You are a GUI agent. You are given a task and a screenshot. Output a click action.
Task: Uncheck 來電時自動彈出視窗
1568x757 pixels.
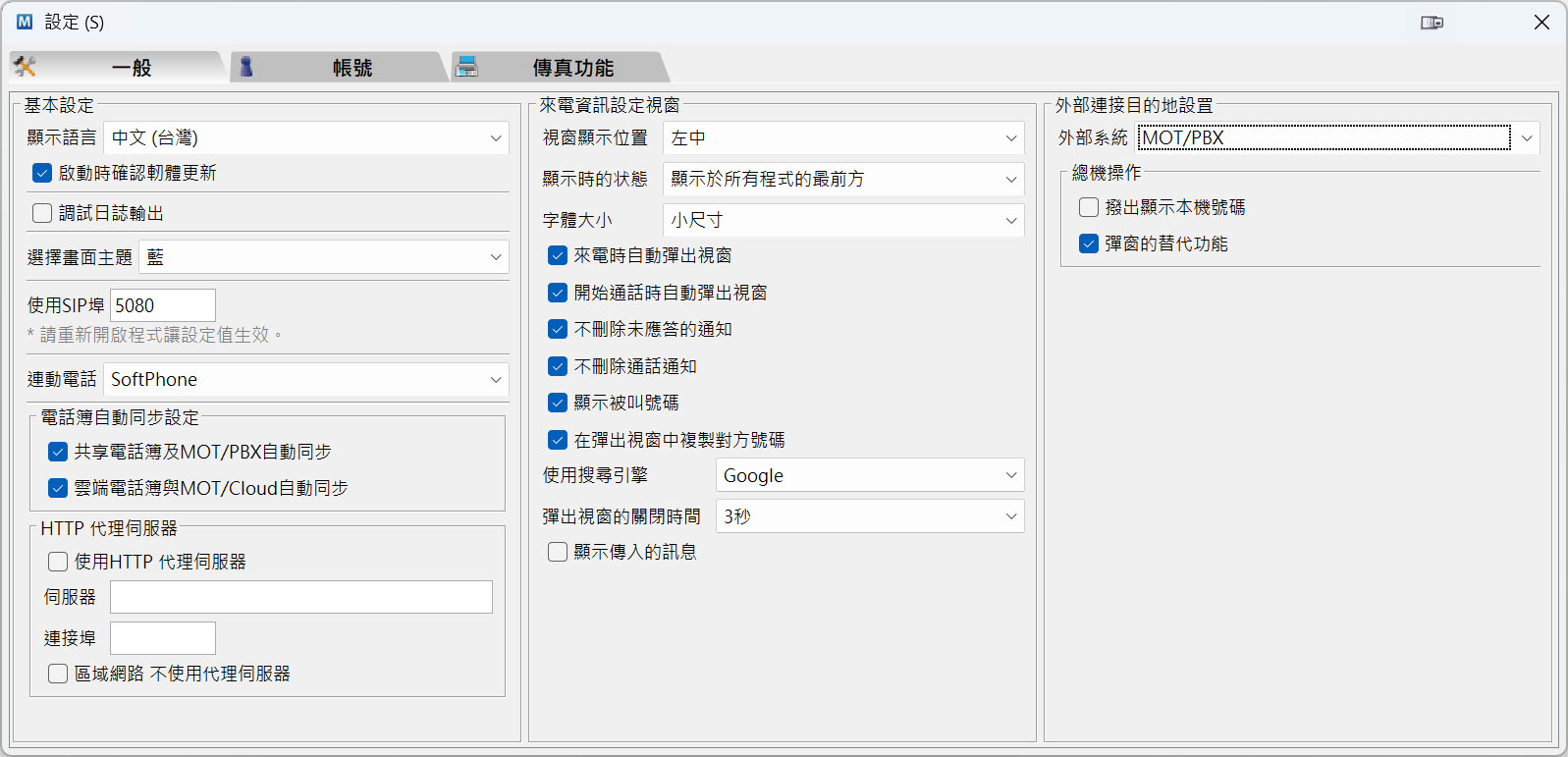[558, 255]
